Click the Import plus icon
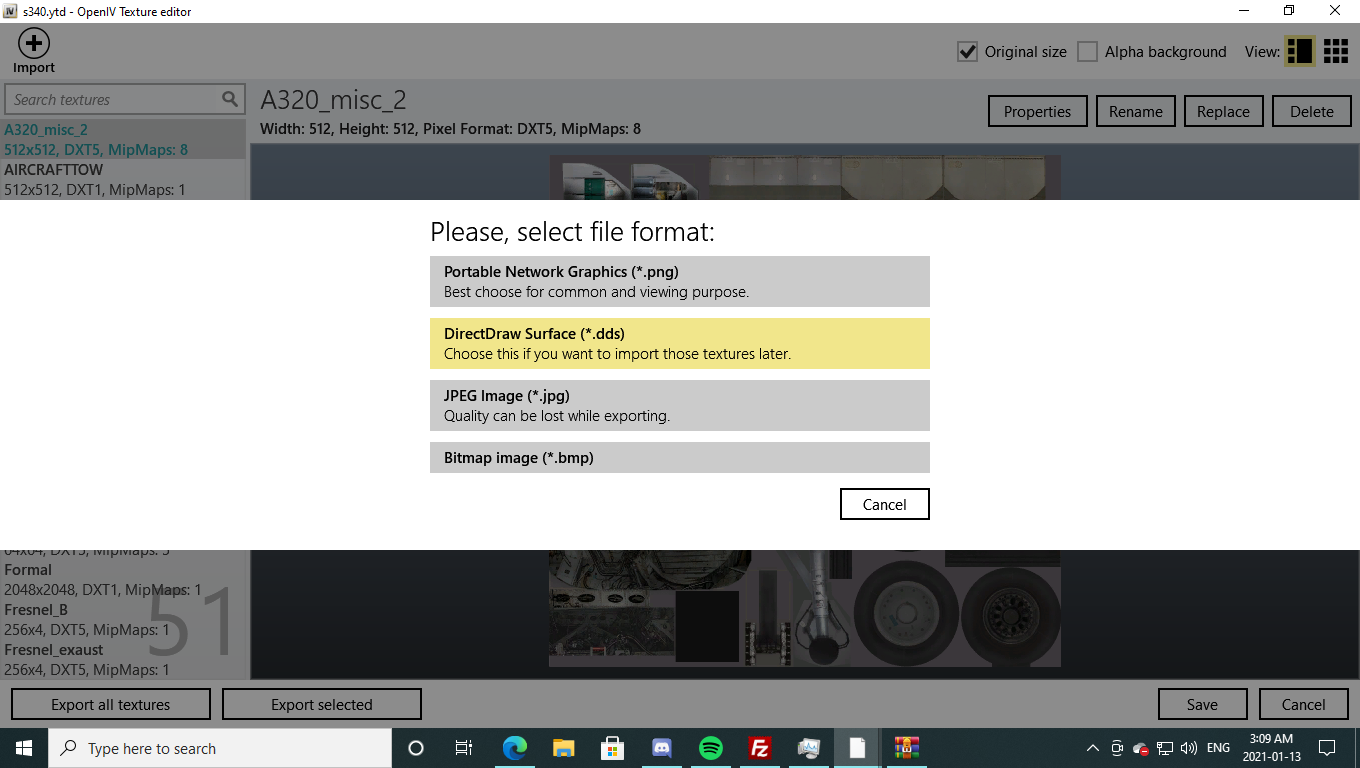This screenshot has width=1360, height=768. point(34,44)
